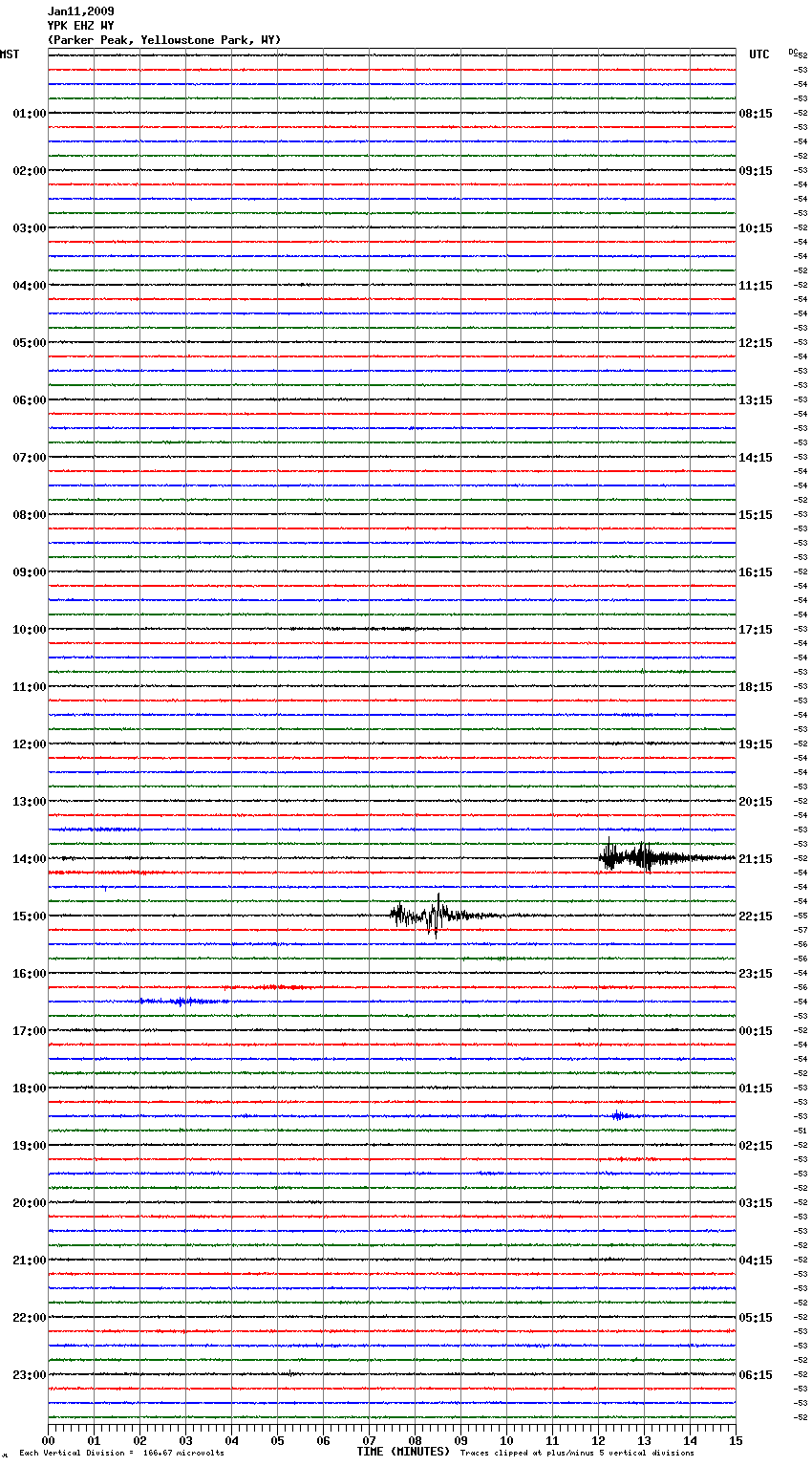Select the 20:00 MST time label
Image resolution: width=812 pixels, height=1466 pixels.
(x=30, y=1203)
